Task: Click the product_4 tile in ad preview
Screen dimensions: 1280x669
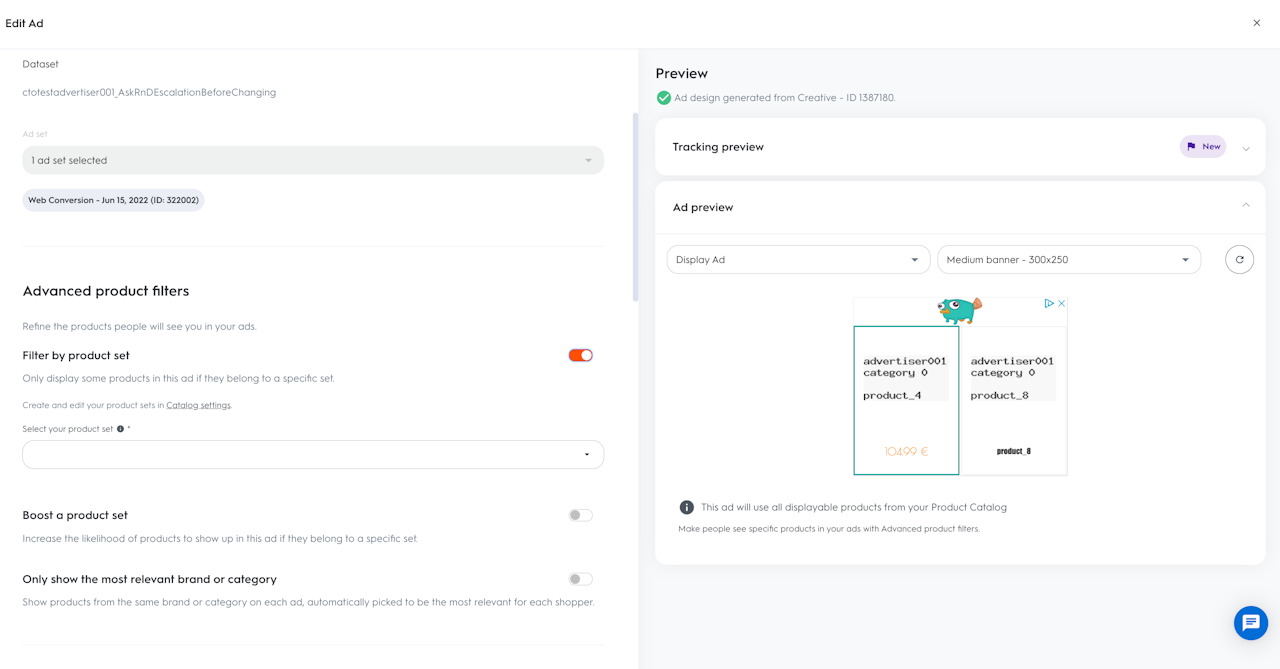Action: click(x=906, y=400)
